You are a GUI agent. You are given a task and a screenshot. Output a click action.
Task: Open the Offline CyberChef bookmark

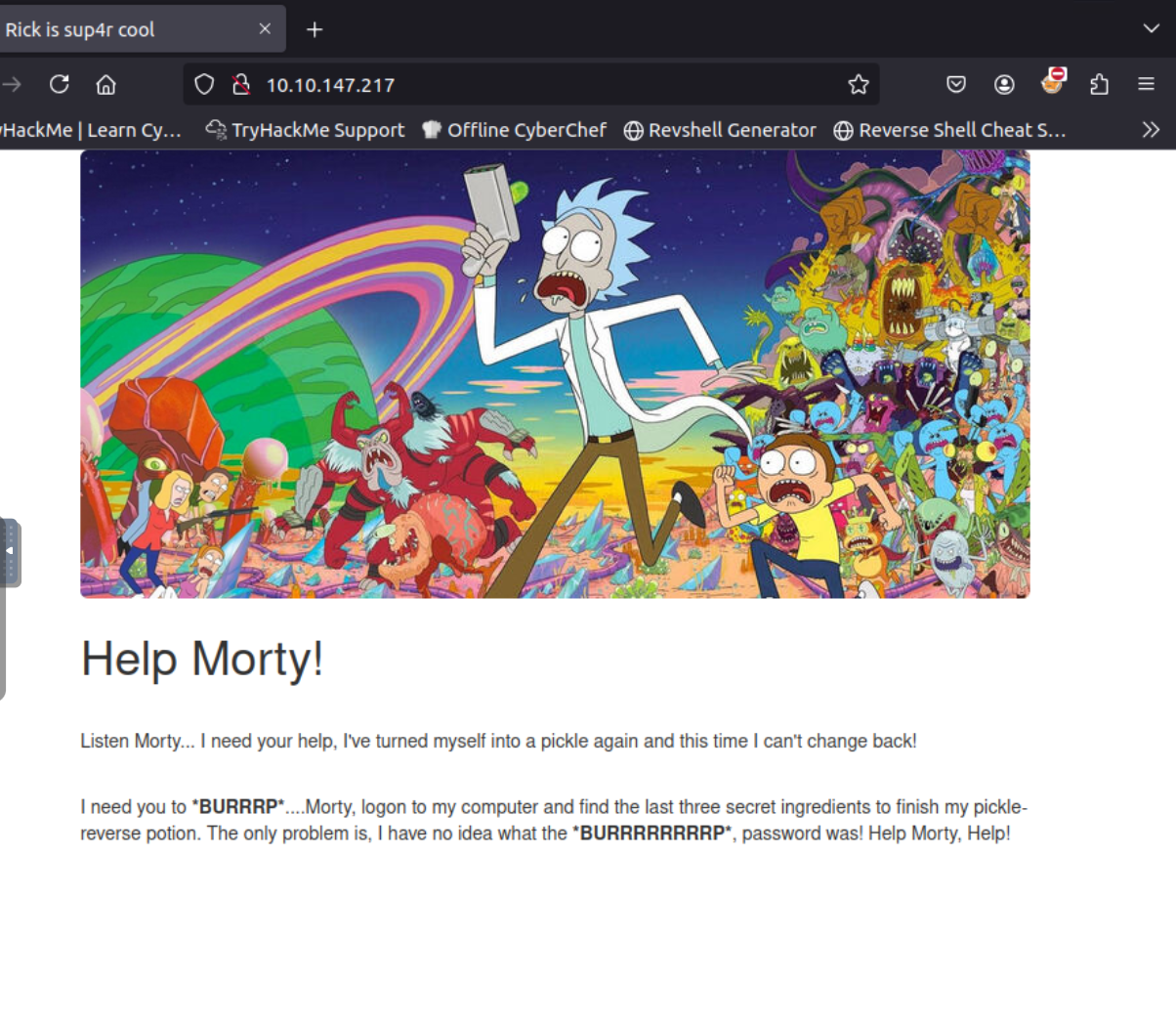pyautogui.click(x=515, y=130)
